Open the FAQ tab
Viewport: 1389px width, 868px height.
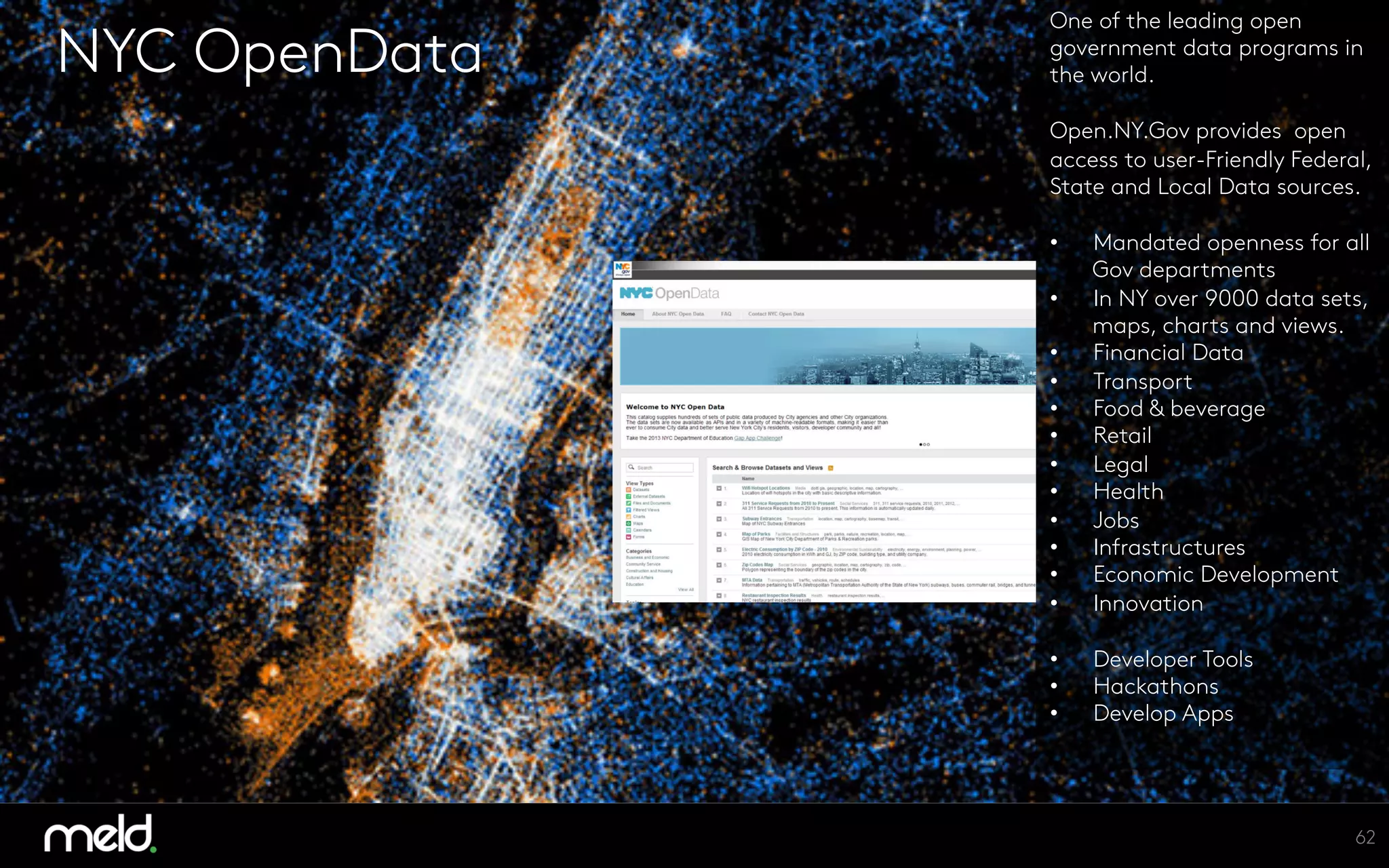tap(726, 314)
